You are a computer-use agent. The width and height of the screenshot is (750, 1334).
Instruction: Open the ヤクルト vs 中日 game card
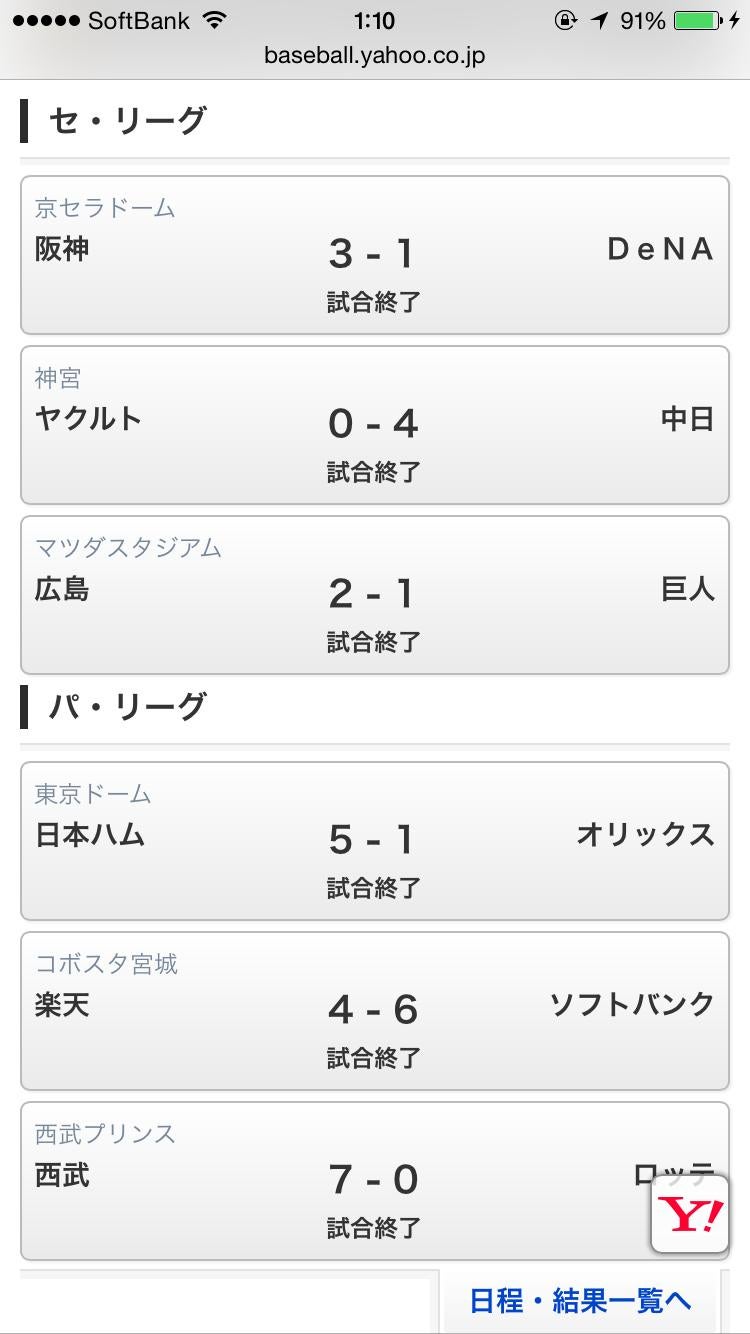pos(374,425)
